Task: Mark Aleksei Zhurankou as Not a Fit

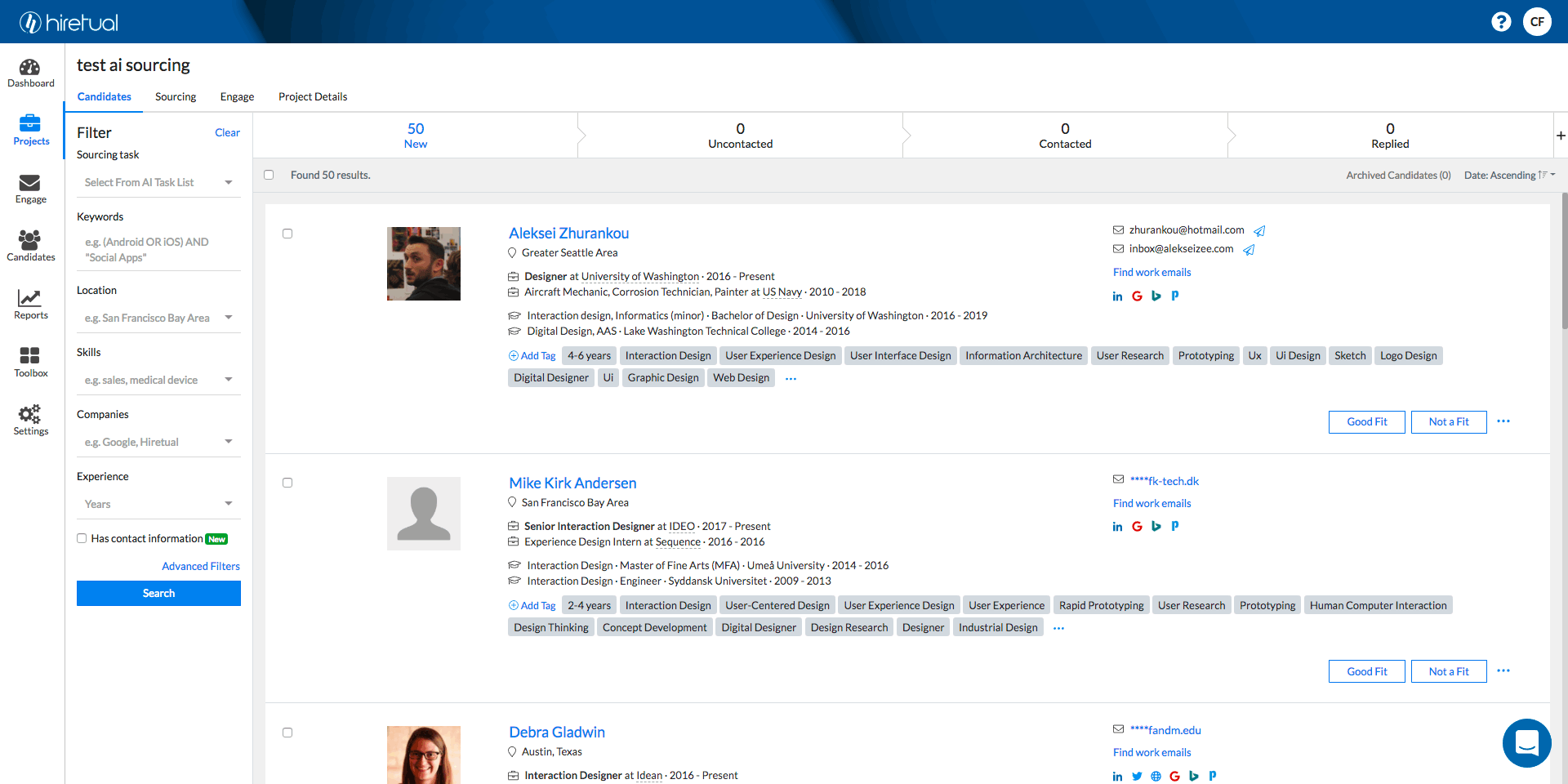Action: (x=1449, y=421)
